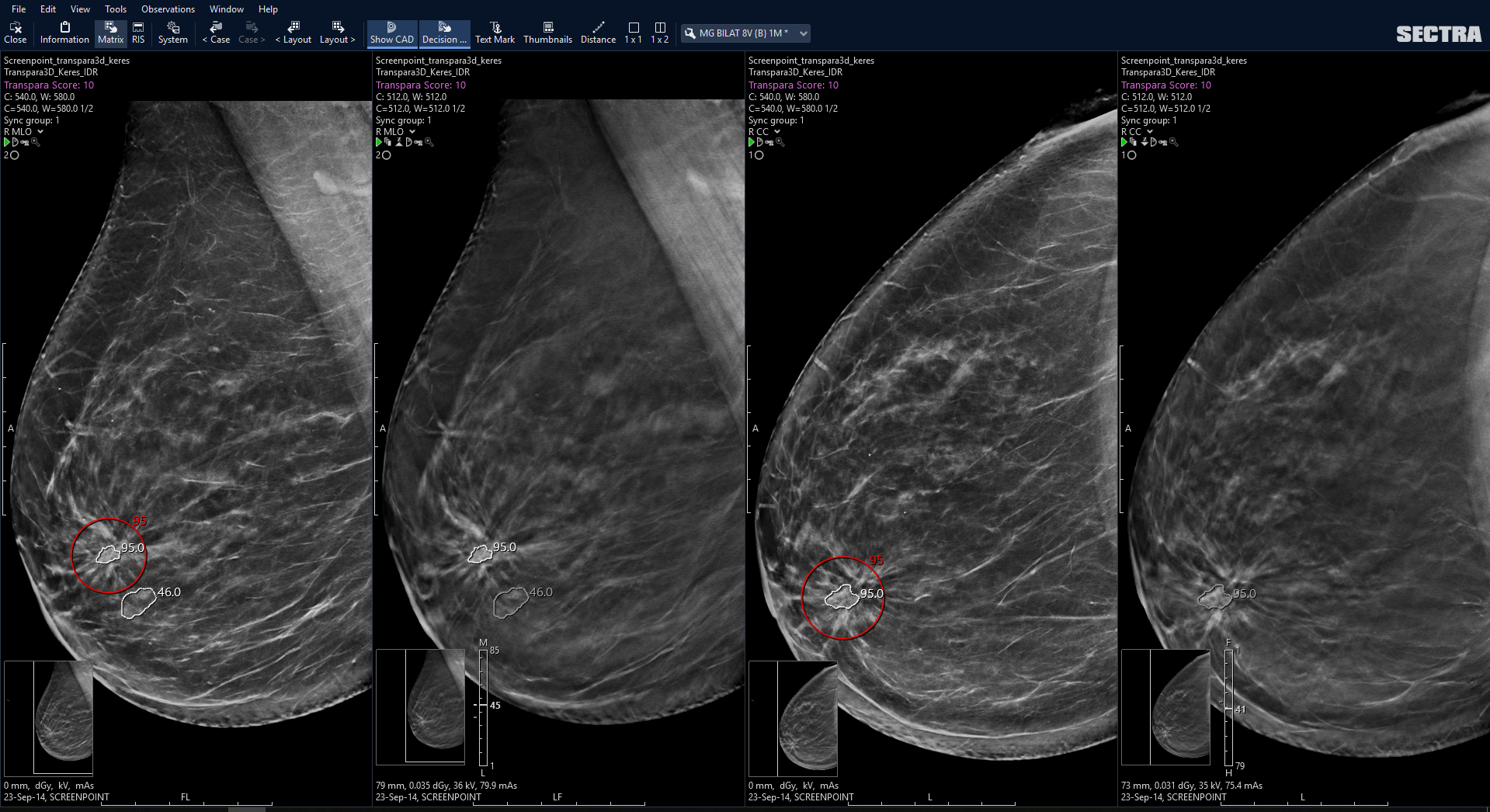Image resolution: width=1490 pixels, height=812 pixels.
Task: Switch to 1 x 2 layout
Action: 659,33
